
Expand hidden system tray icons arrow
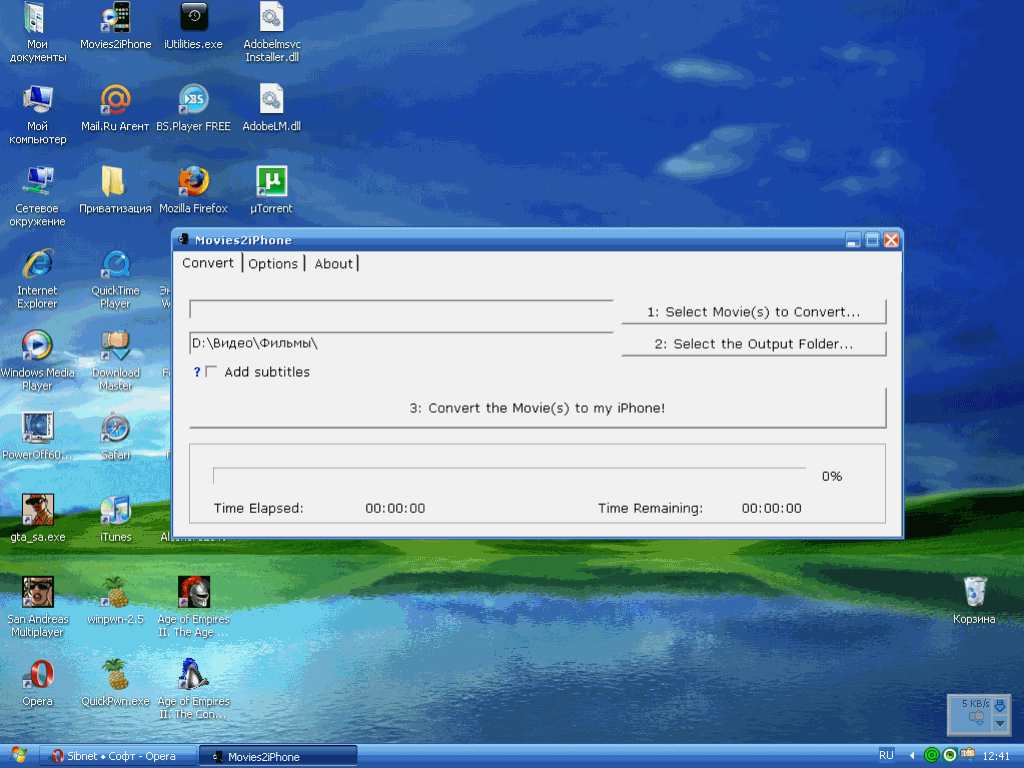(x=912, y=755)
